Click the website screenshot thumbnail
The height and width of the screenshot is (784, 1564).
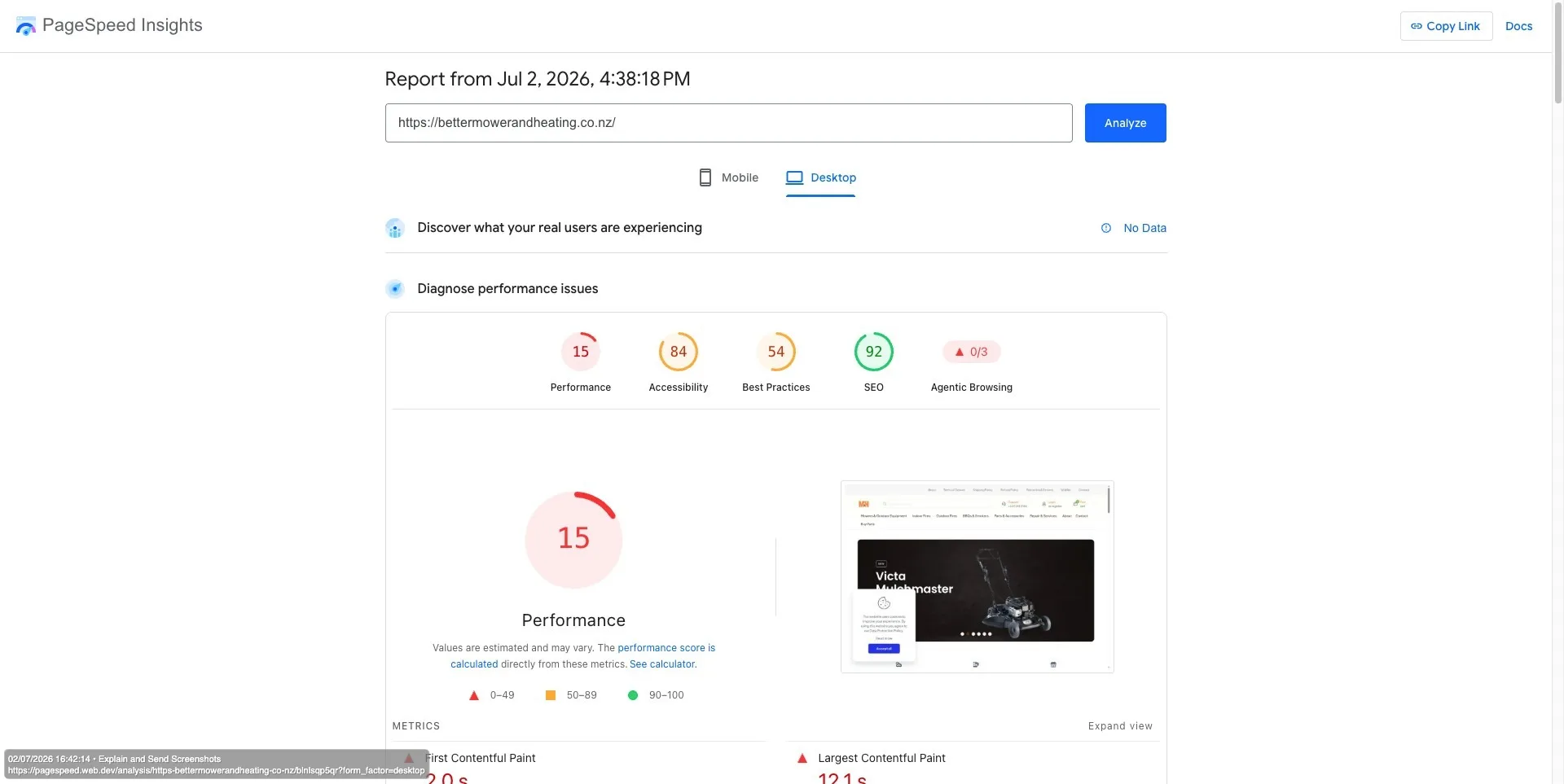[977, 576]
